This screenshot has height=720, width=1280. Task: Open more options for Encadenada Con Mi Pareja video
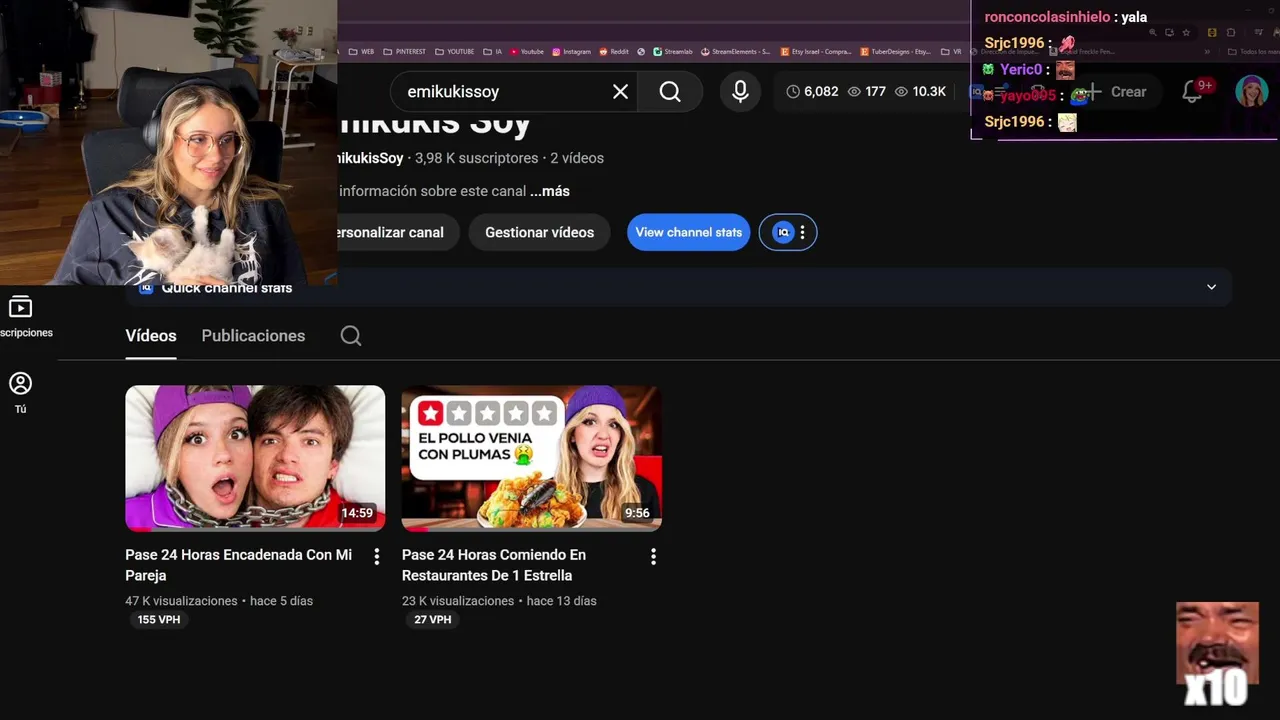376,557
